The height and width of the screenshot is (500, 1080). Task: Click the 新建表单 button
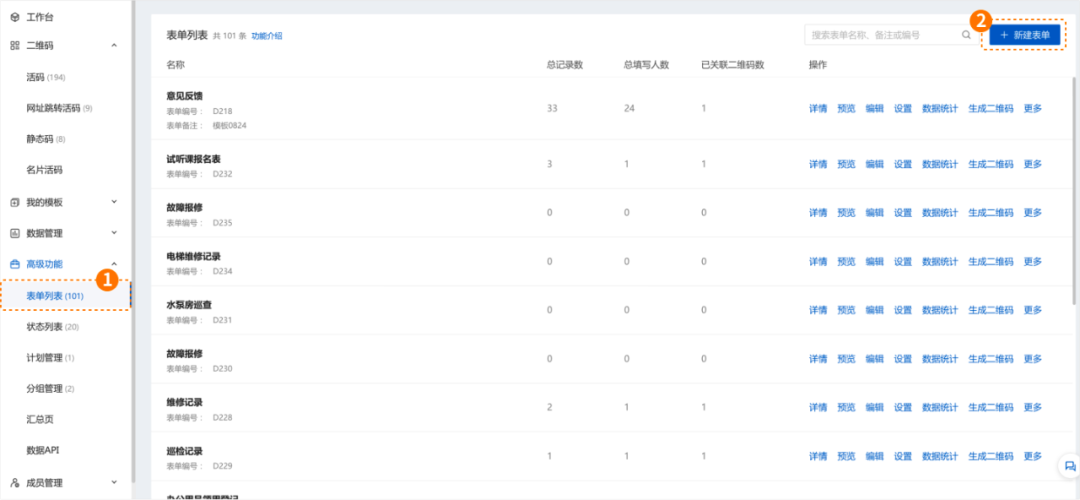tap(1024, 34)
